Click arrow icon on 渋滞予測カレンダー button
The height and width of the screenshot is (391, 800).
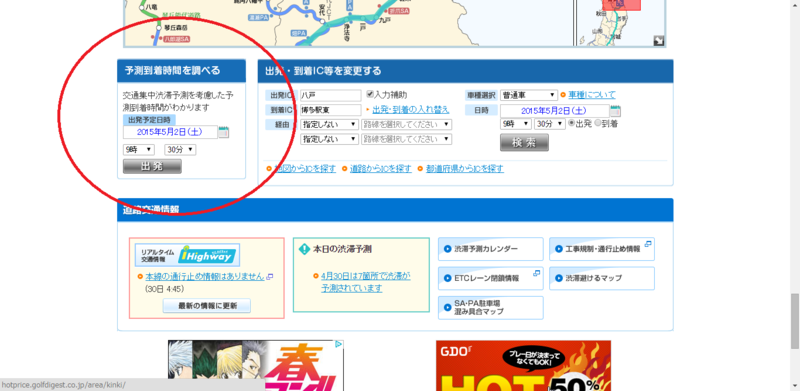[447, 249]
